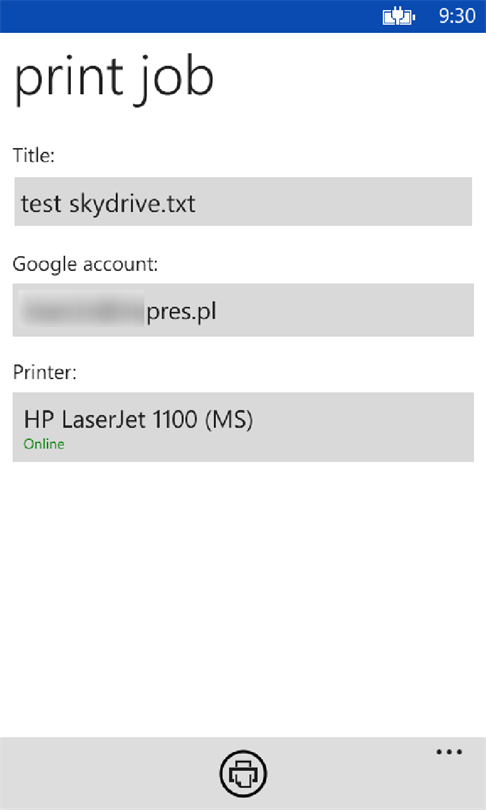Tap the empty app bar area left of print icon
This screenshot has height=810, width=486.
coord(109,774)
